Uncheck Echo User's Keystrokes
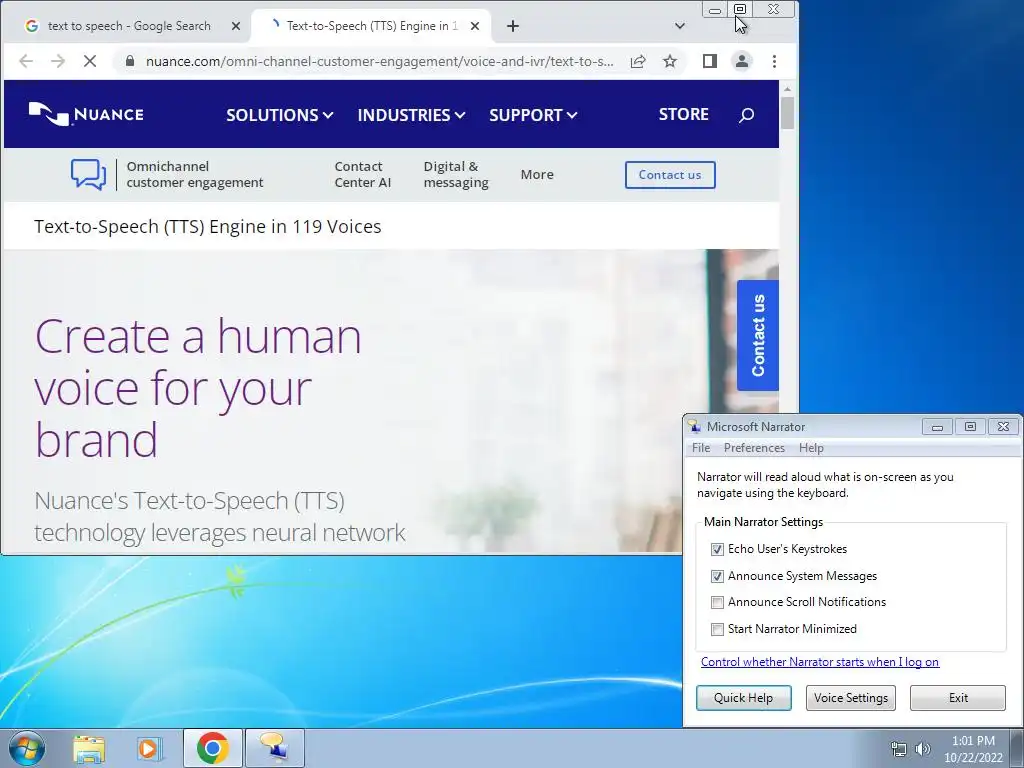Viewport: 1024px width, 768px height. click(x=717, y=549)
